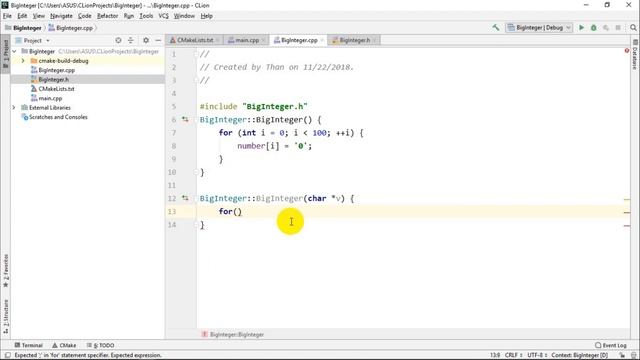Switch to BigInteger.h editor tab
The height and width of the screenshot is (360, 640).
coord(354,40)
